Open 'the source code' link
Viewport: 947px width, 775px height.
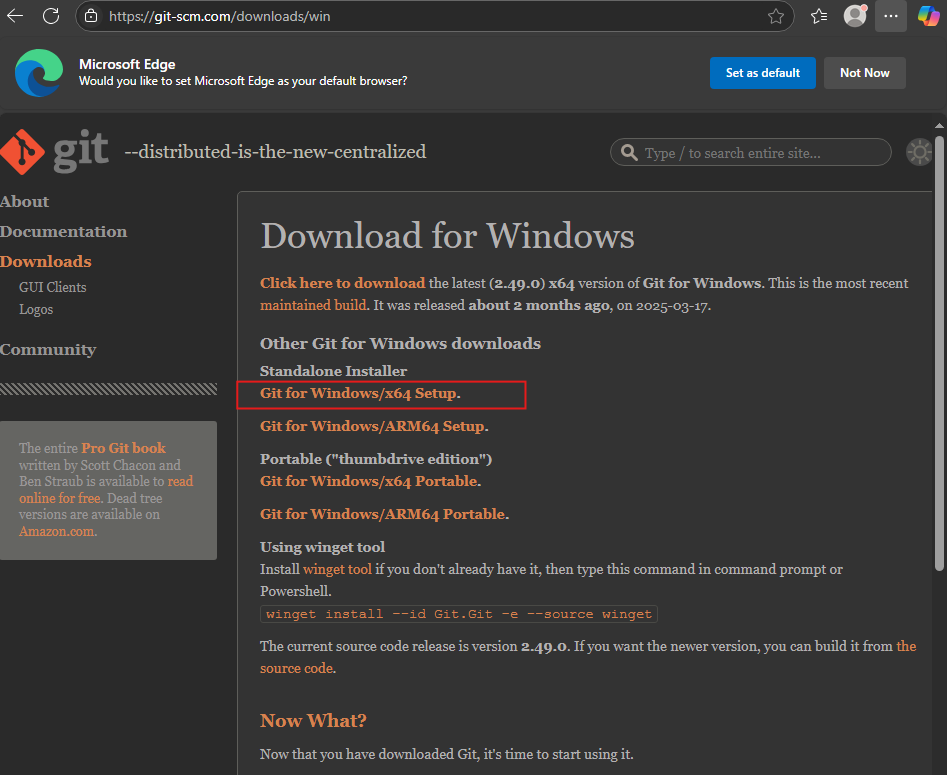(x=297, y=668)
